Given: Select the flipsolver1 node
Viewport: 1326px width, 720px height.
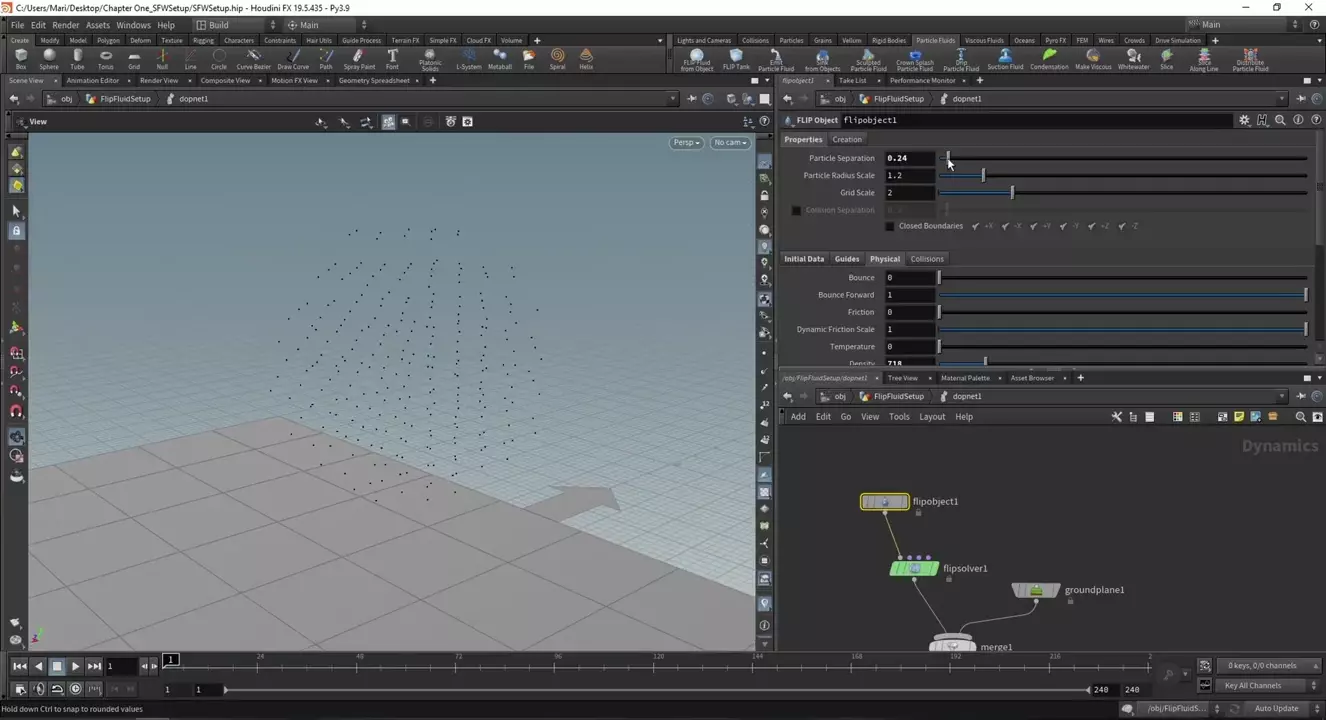Looking at the screenshot, I should tap(914, 569).
